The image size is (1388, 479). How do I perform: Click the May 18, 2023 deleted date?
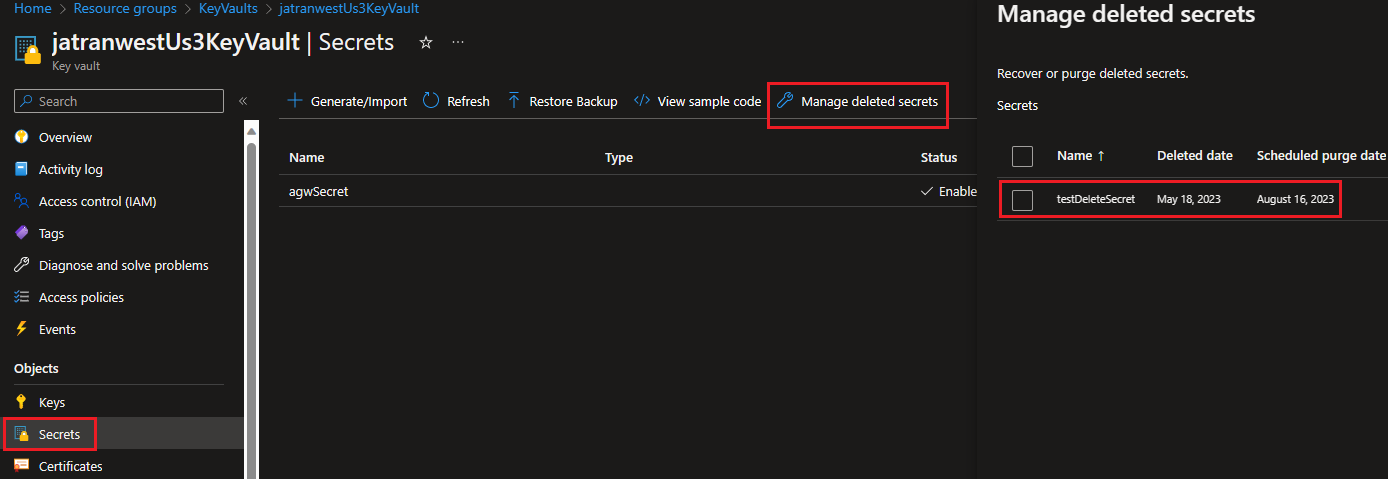(x=1189, y=199)
